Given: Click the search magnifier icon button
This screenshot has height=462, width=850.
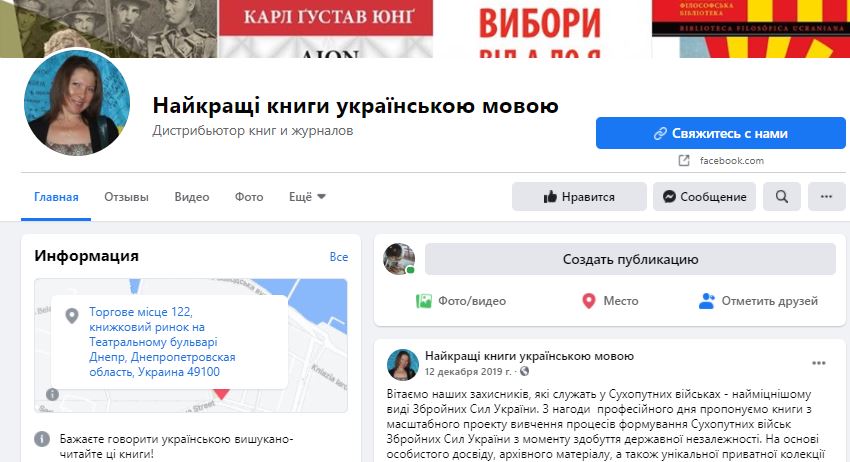Looking at the screenshot, I should coord(781,196).
